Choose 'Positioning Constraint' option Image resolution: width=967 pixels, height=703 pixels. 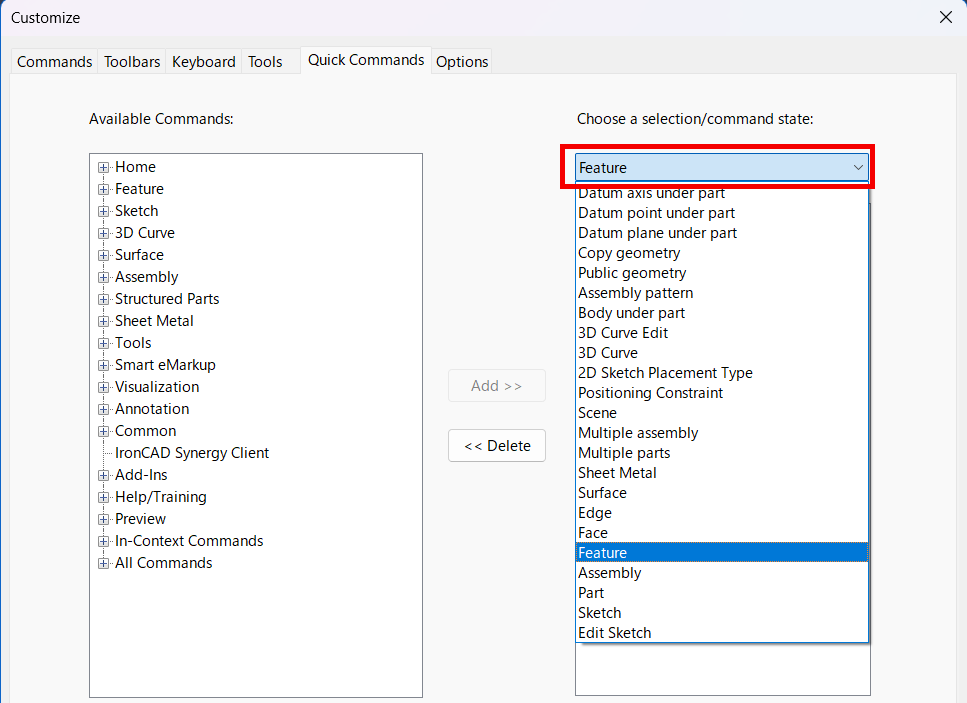point(722,393)
